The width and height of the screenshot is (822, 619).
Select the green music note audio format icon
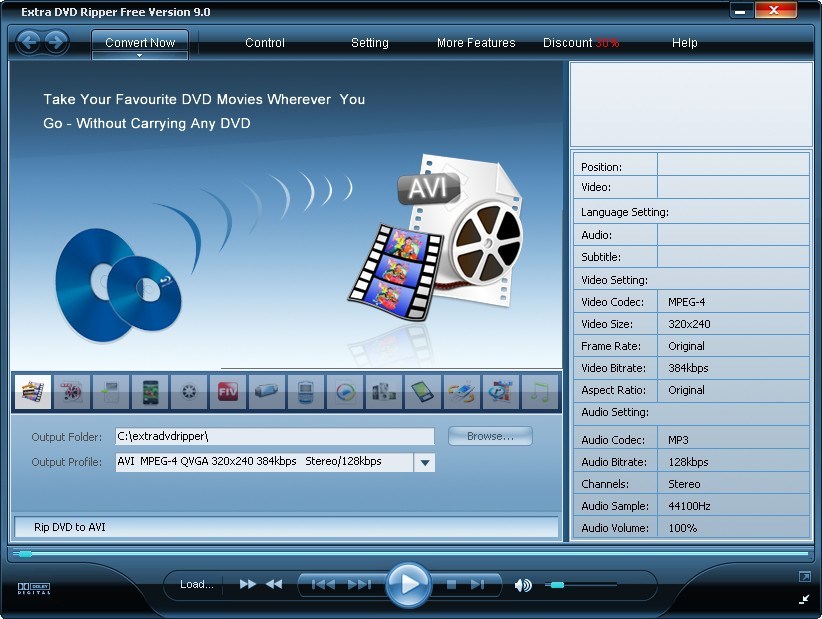pos(540,392)
